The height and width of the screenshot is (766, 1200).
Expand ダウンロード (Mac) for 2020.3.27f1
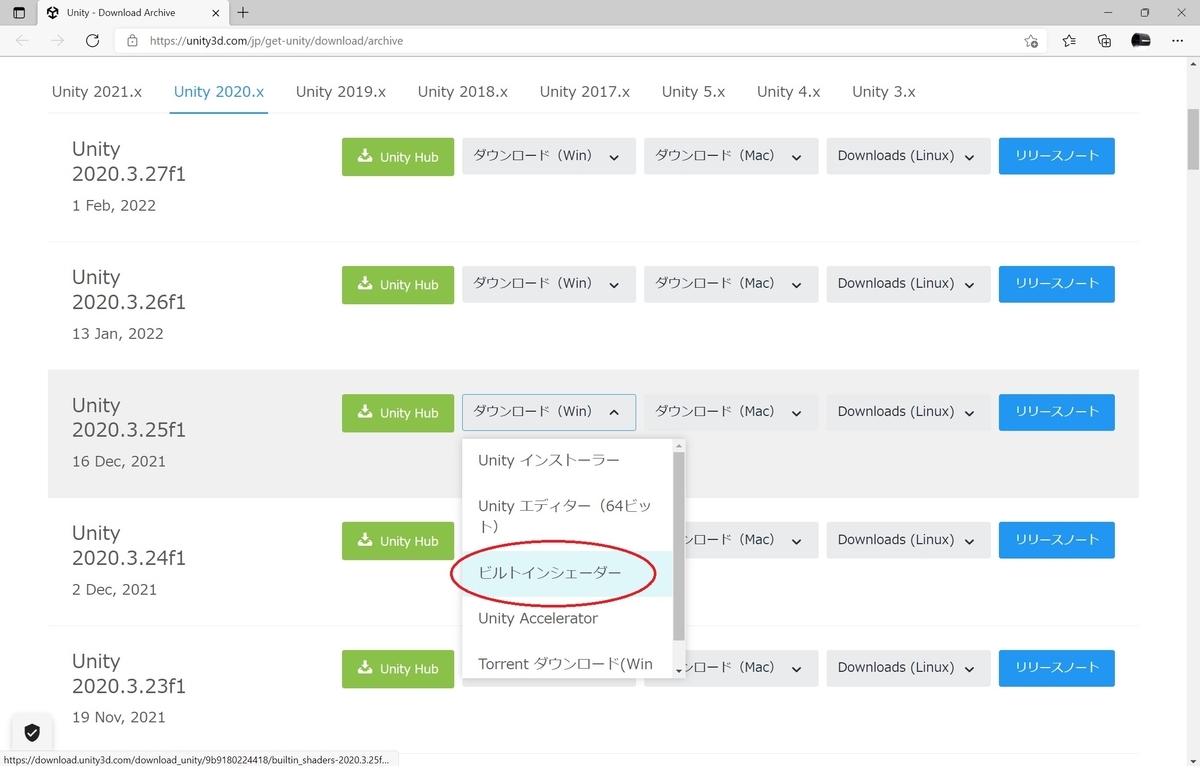click(x=731, y=156)
